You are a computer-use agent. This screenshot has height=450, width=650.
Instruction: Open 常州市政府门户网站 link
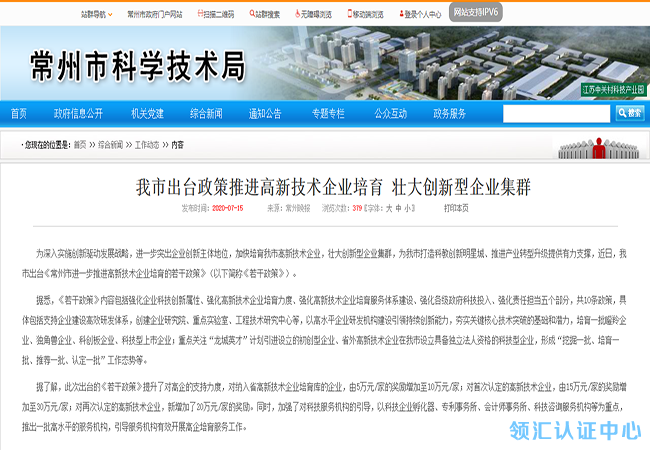155,15
